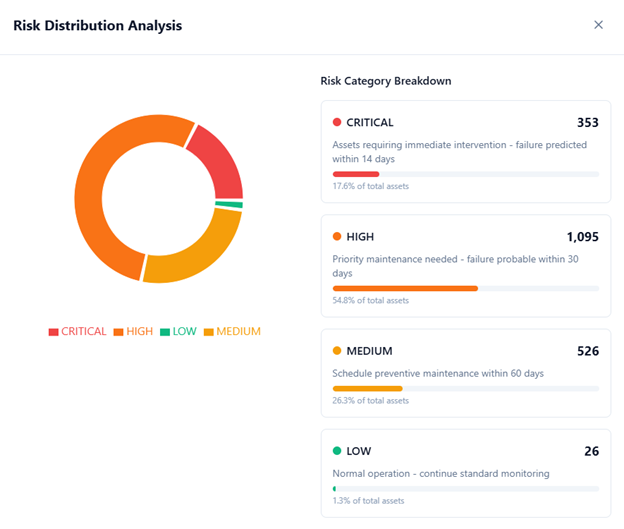Click the orange dot beside HIGH card title
Image resolution: width=624 pixels, height=529 pixels.
(x=337, y=237)
